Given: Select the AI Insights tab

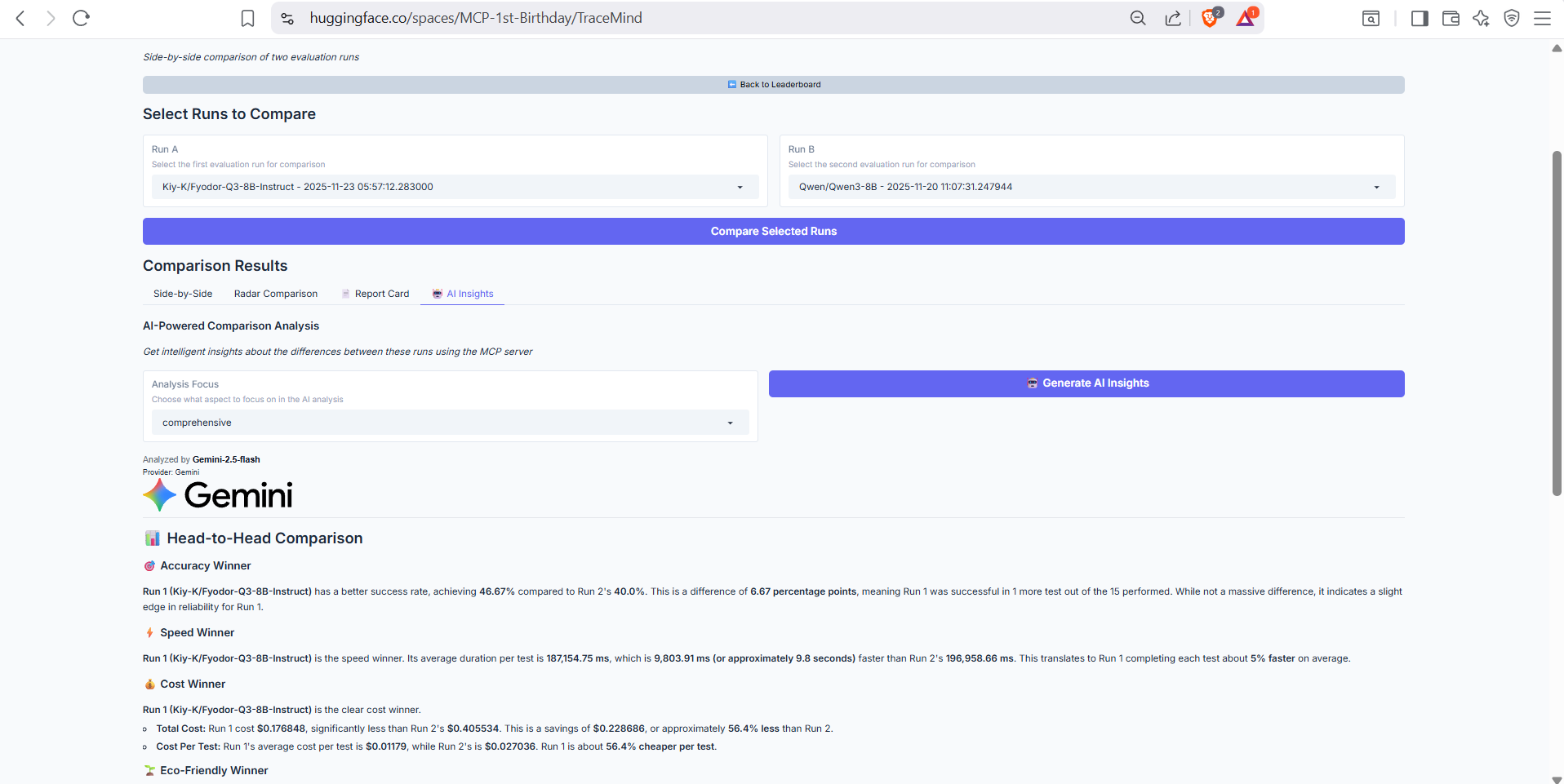Looking at the screenshot, I should pyautogui.click(x=462, y=294).
